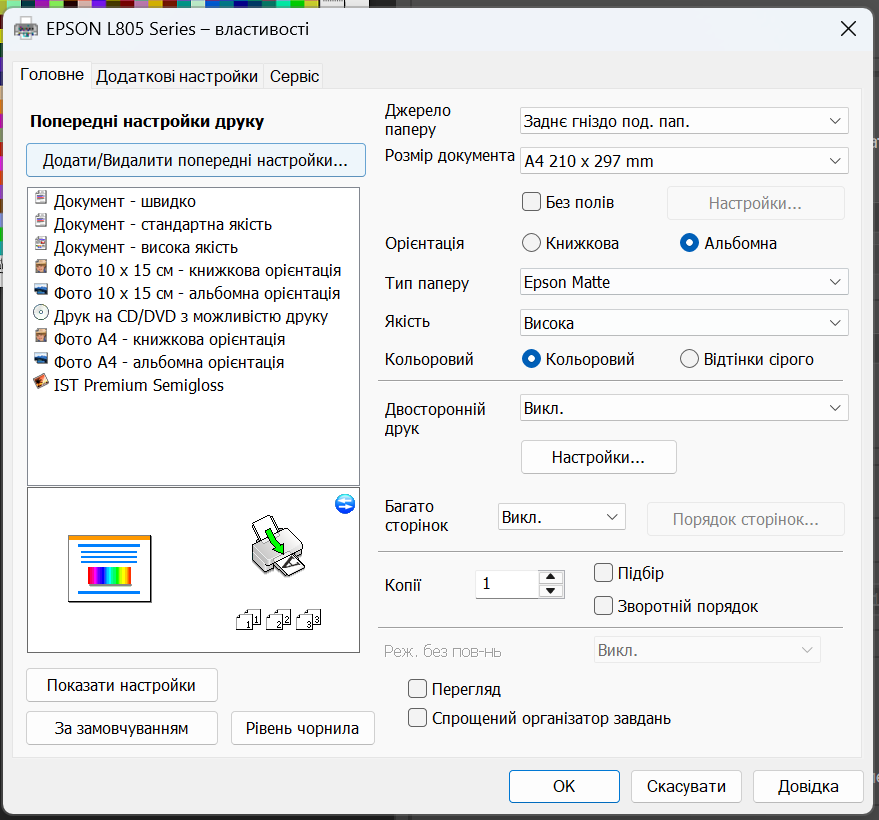The width and height of the screenshot is (879, 820).
Task: Select 'Документ - швидко' preset text
Action: (124, 201)
